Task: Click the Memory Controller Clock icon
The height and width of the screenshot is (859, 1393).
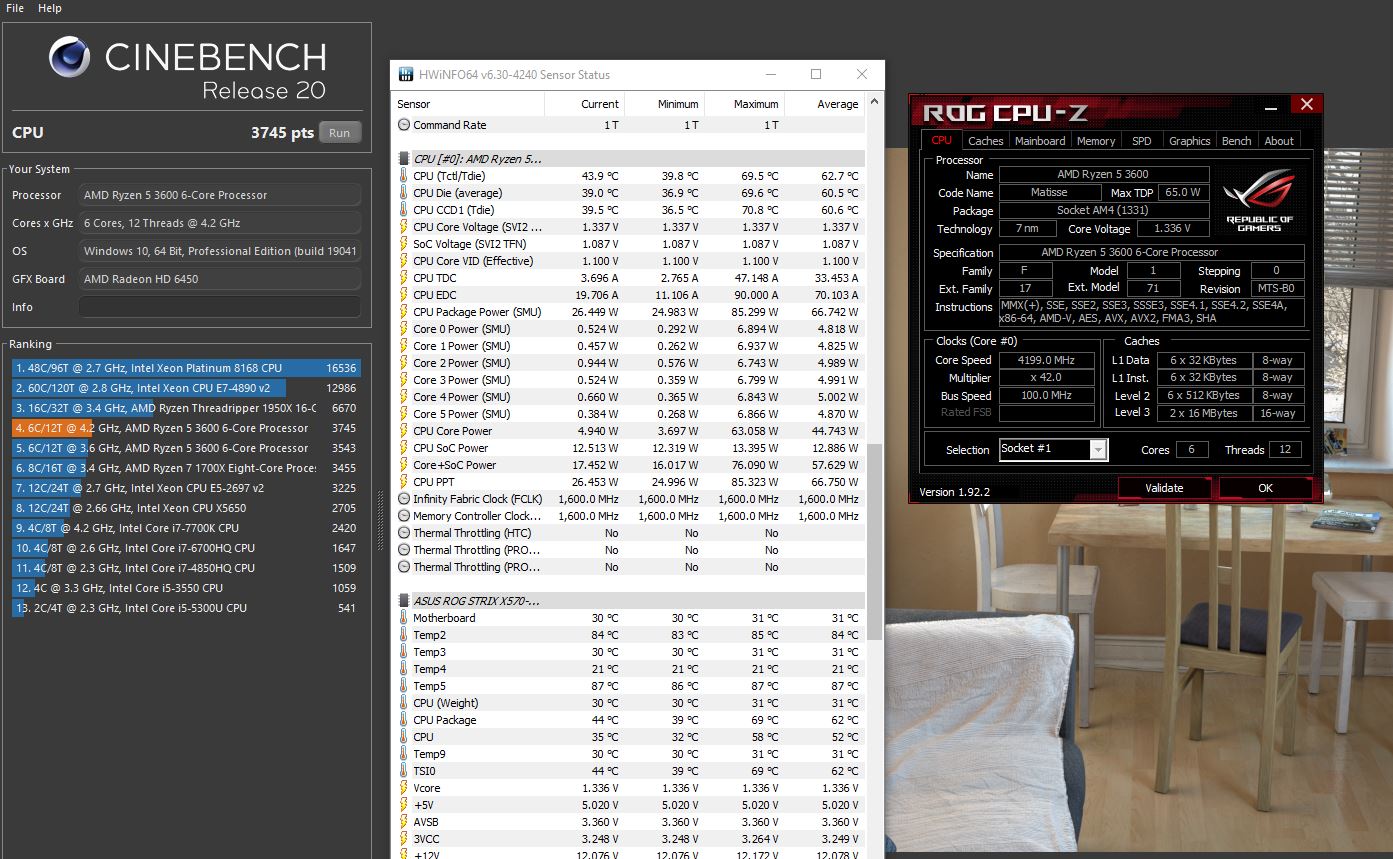Action: tap(404, 516)
